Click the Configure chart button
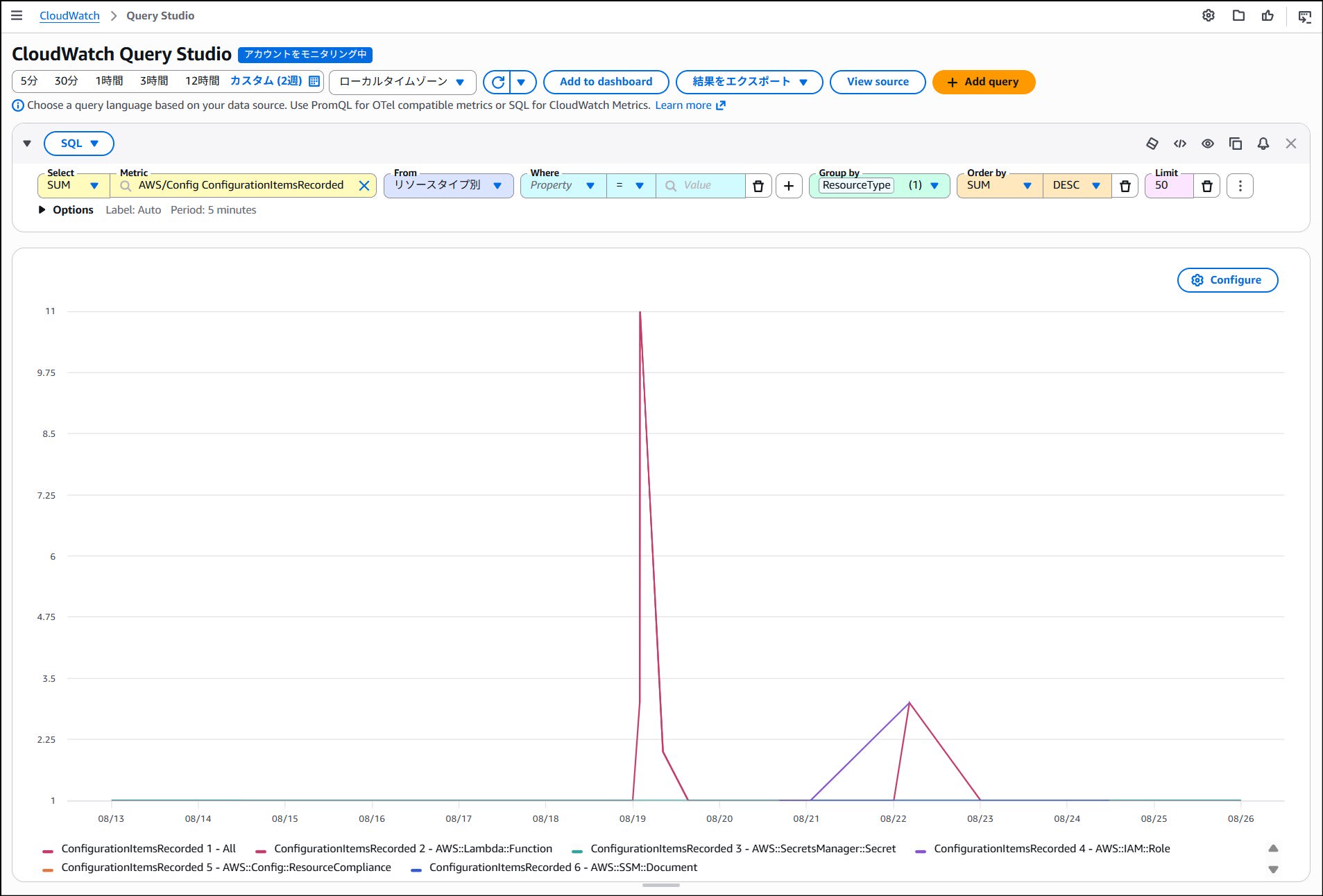Screen dimensions: 1323x896 coord(1227,280)
